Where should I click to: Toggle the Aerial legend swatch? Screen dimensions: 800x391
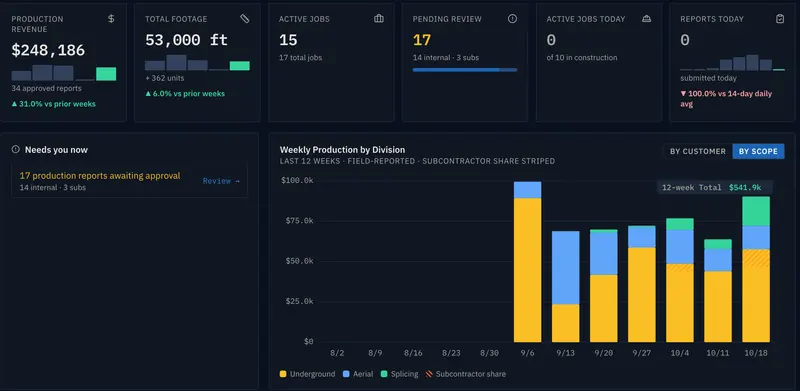click(x=346, y=374)
